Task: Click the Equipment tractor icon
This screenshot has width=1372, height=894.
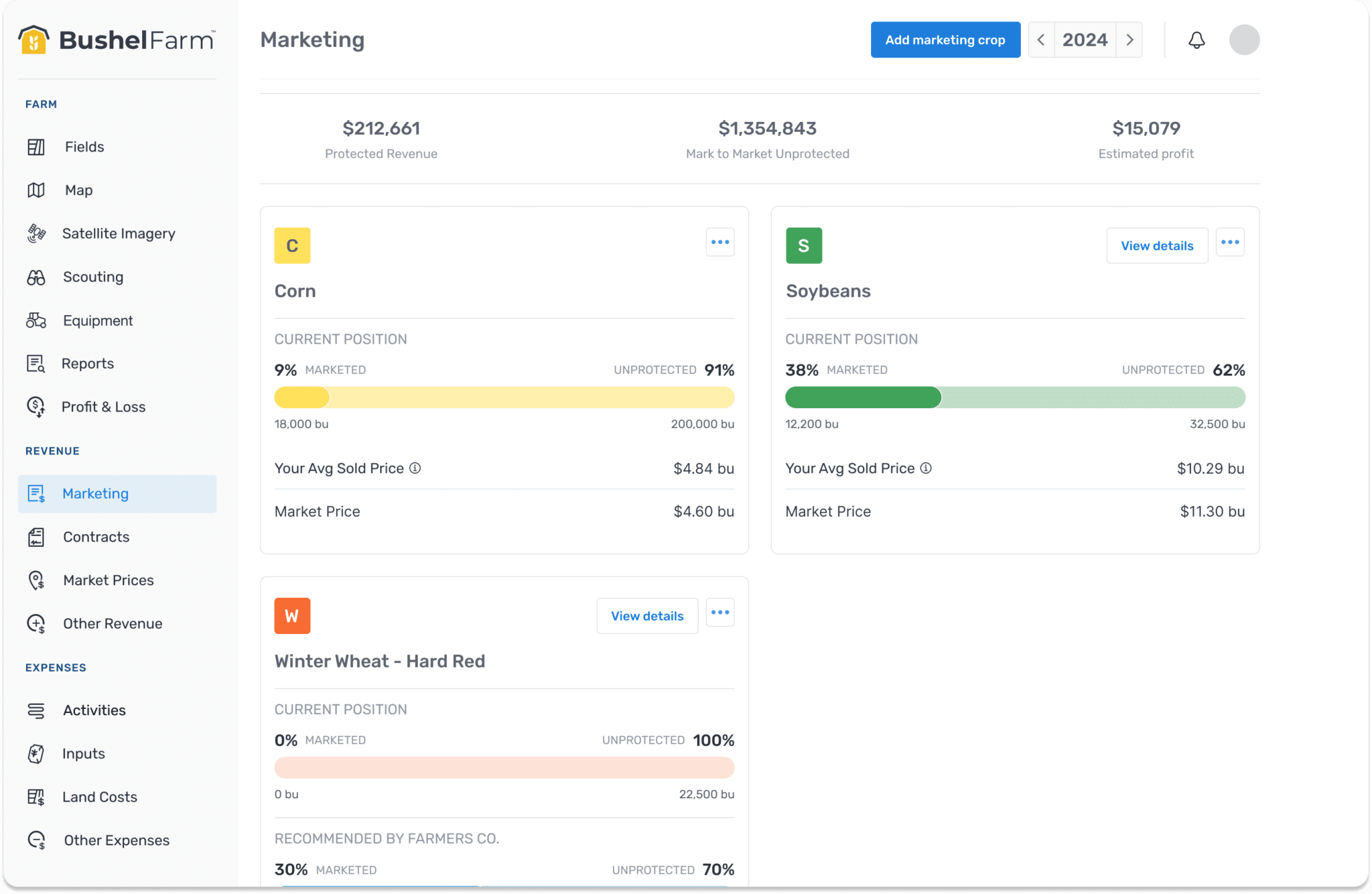Action: click(x=36, y=320)
